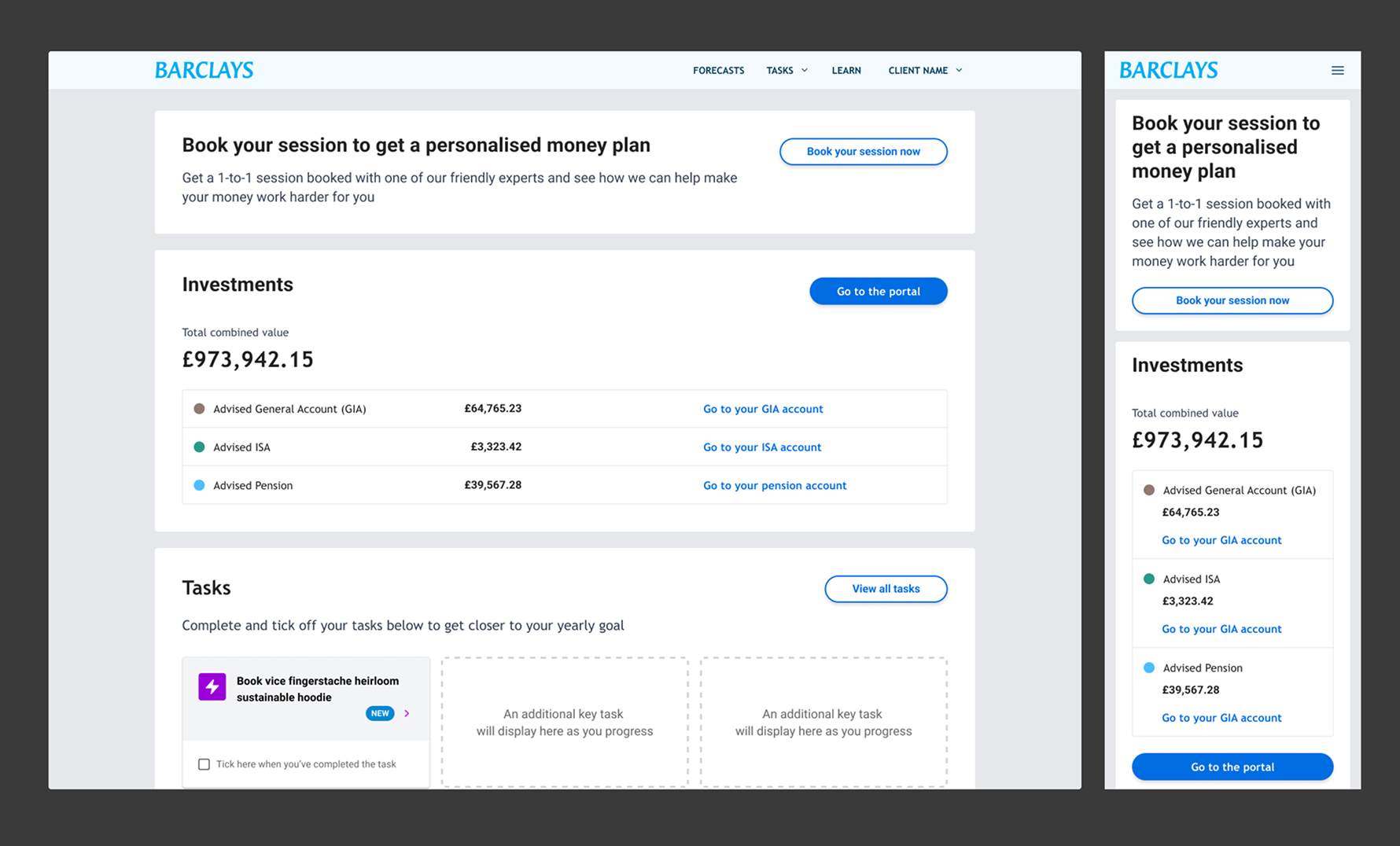Click the first empty additional key task placeholder
This screenshot has width=1400, height=846.
click(x=565, y=723)
